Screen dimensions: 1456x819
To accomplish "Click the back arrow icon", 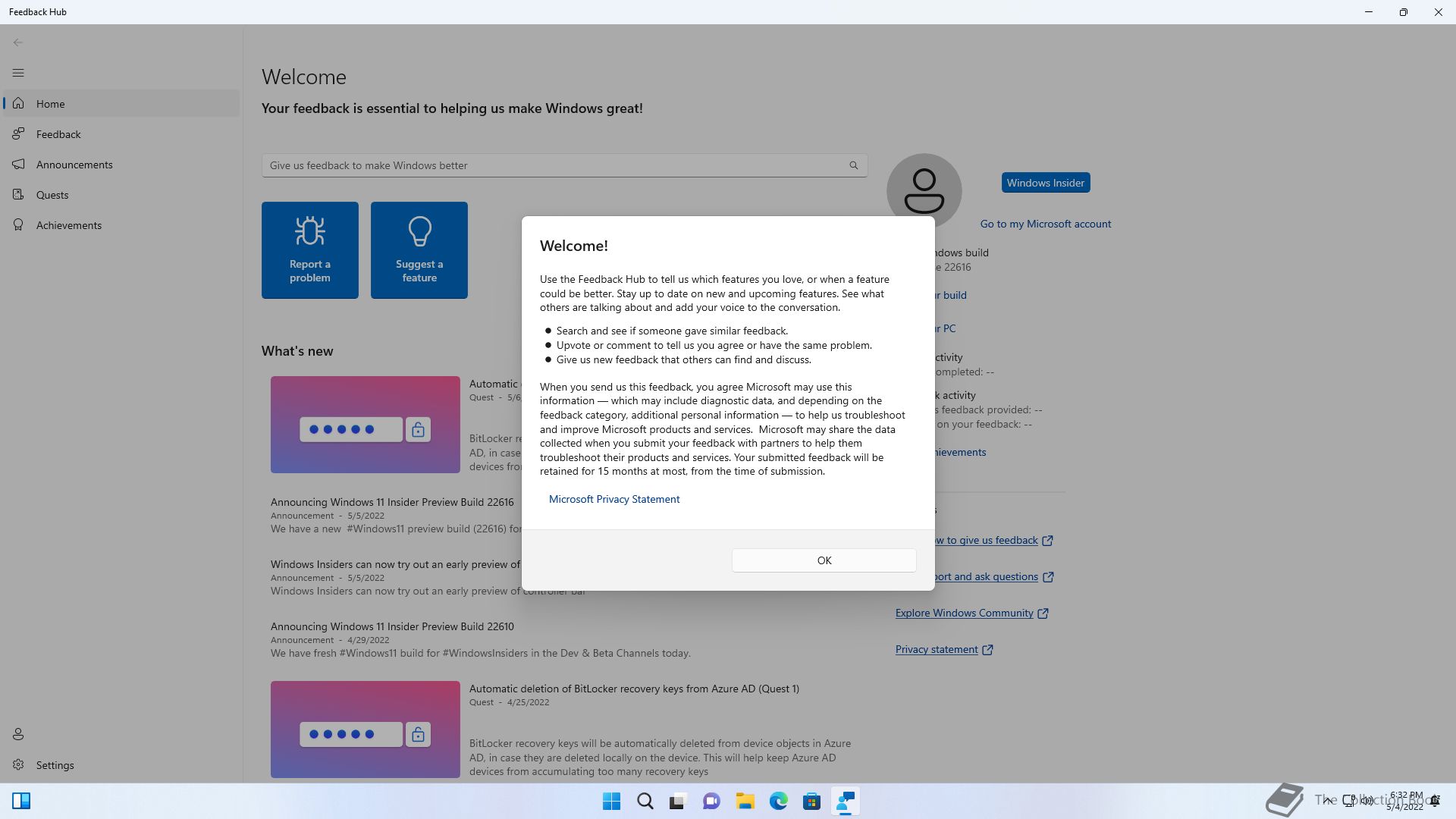I will pos(18,42).
